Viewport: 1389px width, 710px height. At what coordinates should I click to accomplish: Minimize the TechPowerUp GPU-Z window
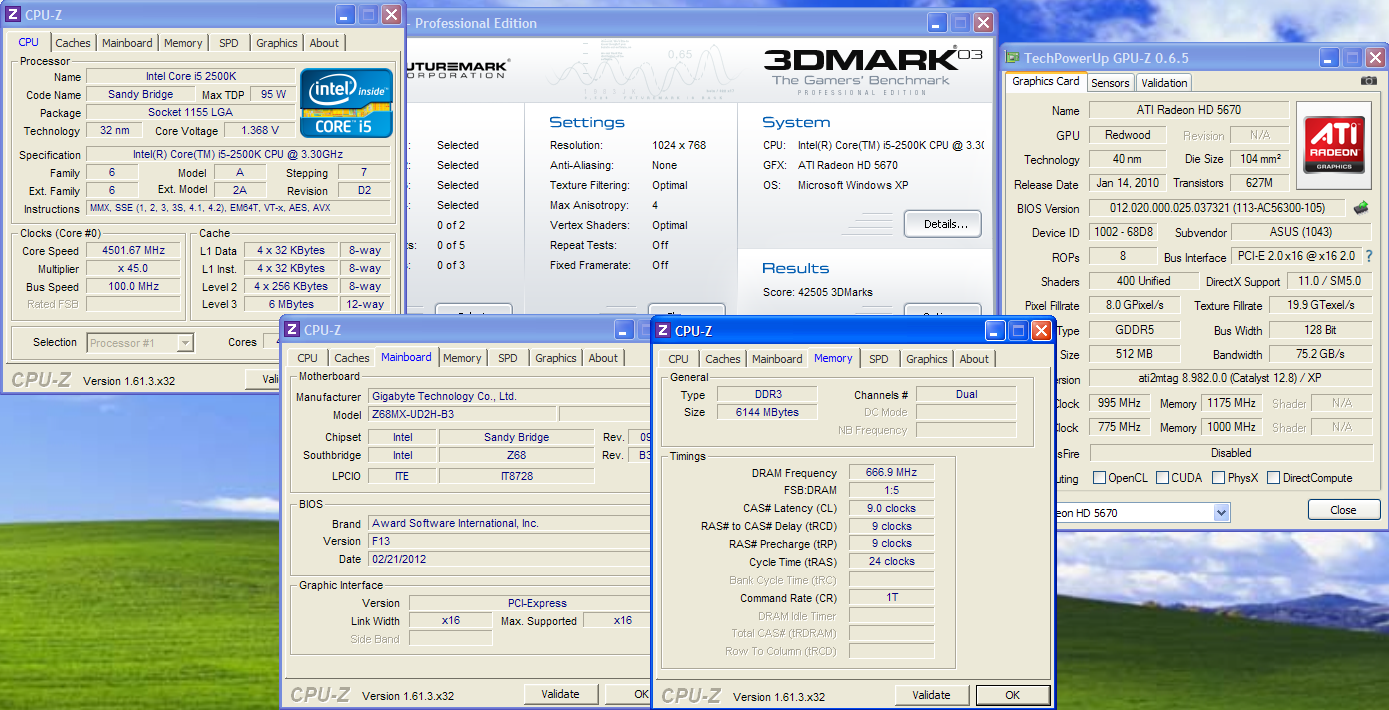(x=1327, y=58)
